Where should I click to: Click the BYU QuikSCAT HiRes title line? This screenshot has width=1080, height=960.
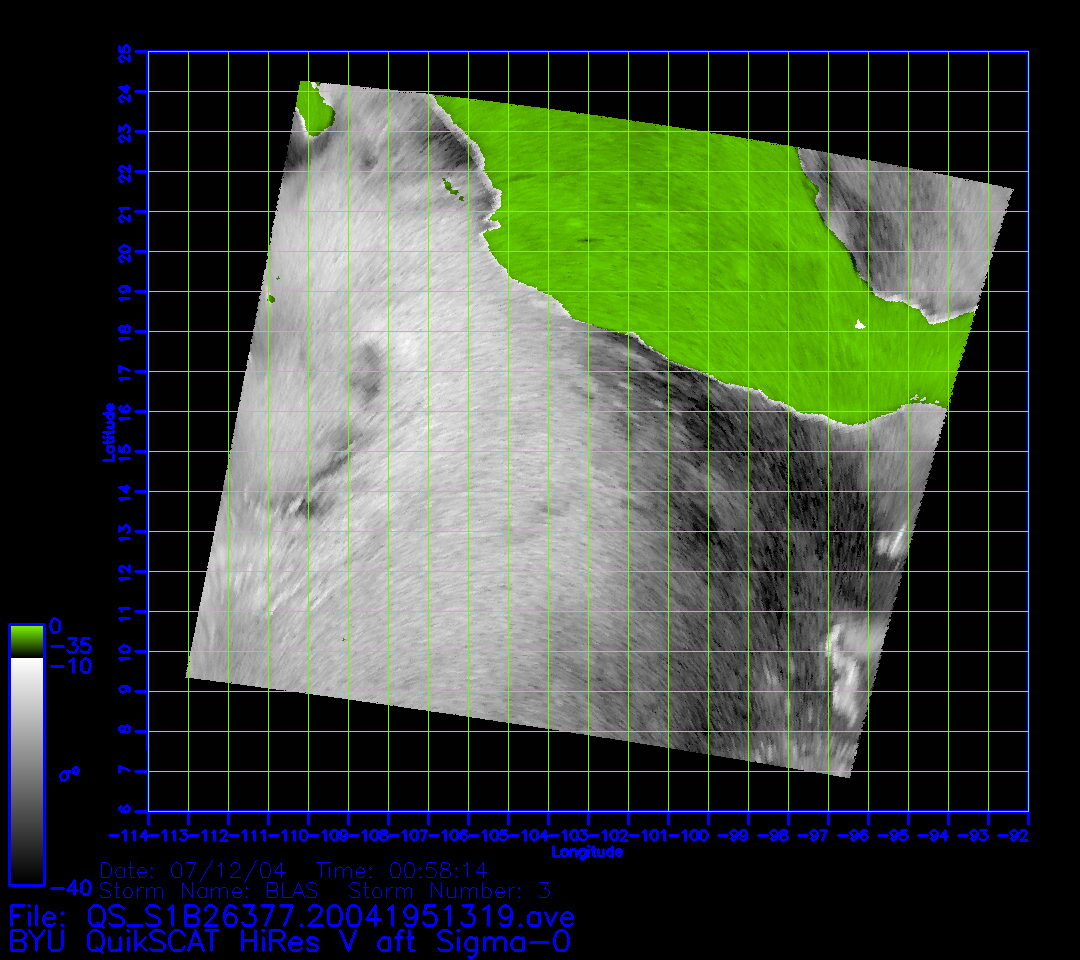point(290,941)
